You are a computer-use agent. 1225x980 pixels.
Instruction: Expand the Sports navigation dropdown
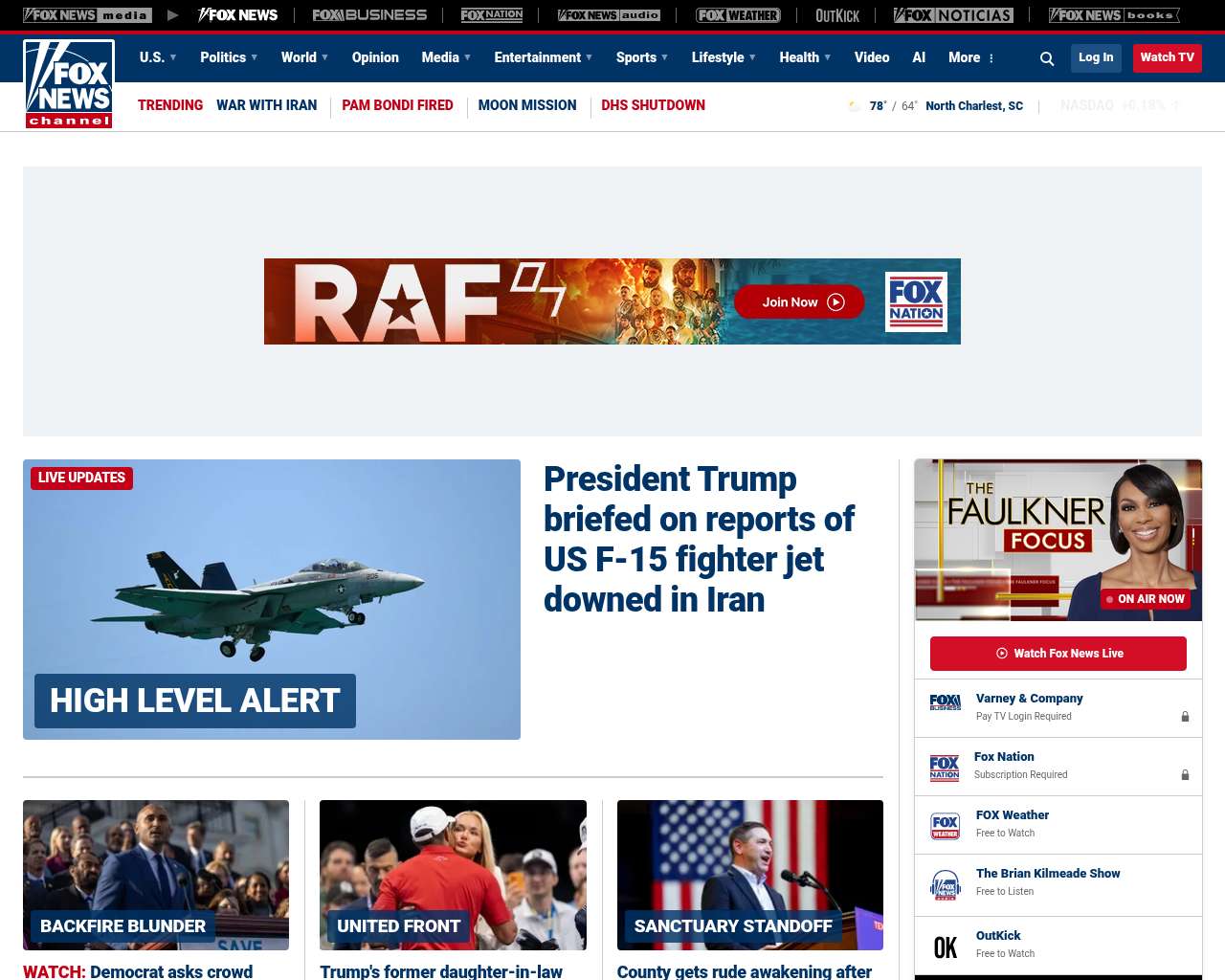click(x=642, y=57)
